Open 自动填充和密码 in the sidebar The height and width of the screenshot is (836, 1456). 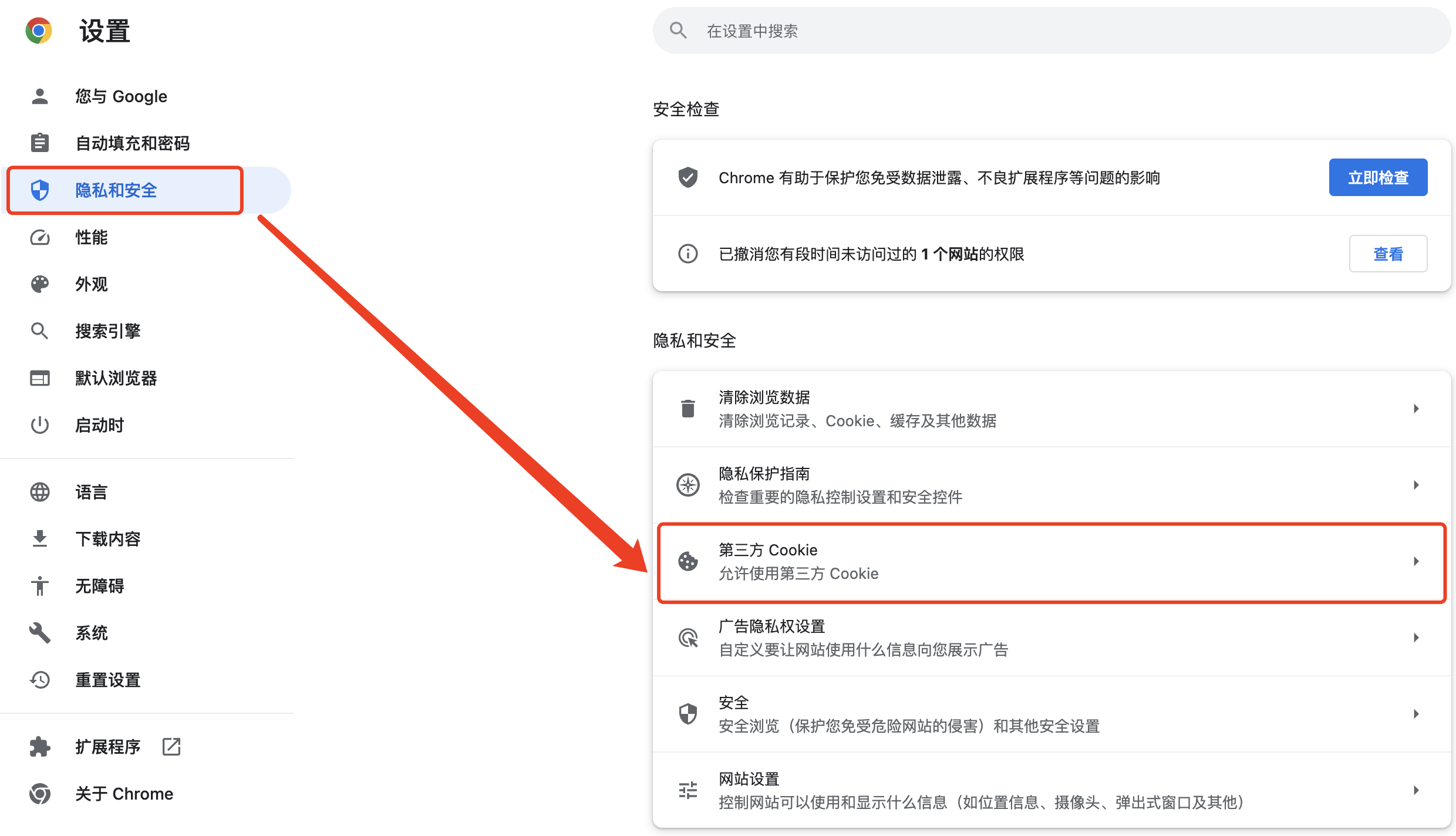click(x=132, y=143)
